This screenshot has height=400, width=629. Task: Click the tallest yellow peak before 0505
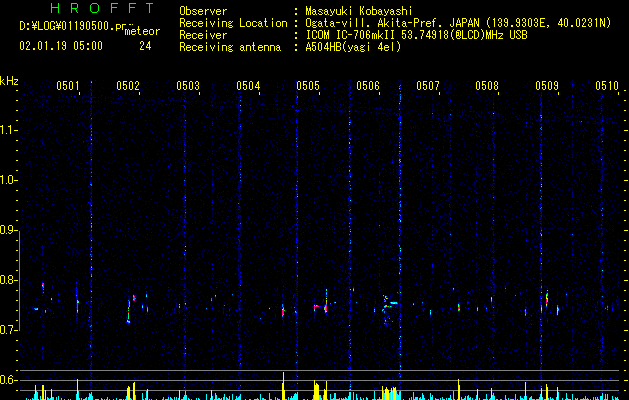[x=283, y=386]
